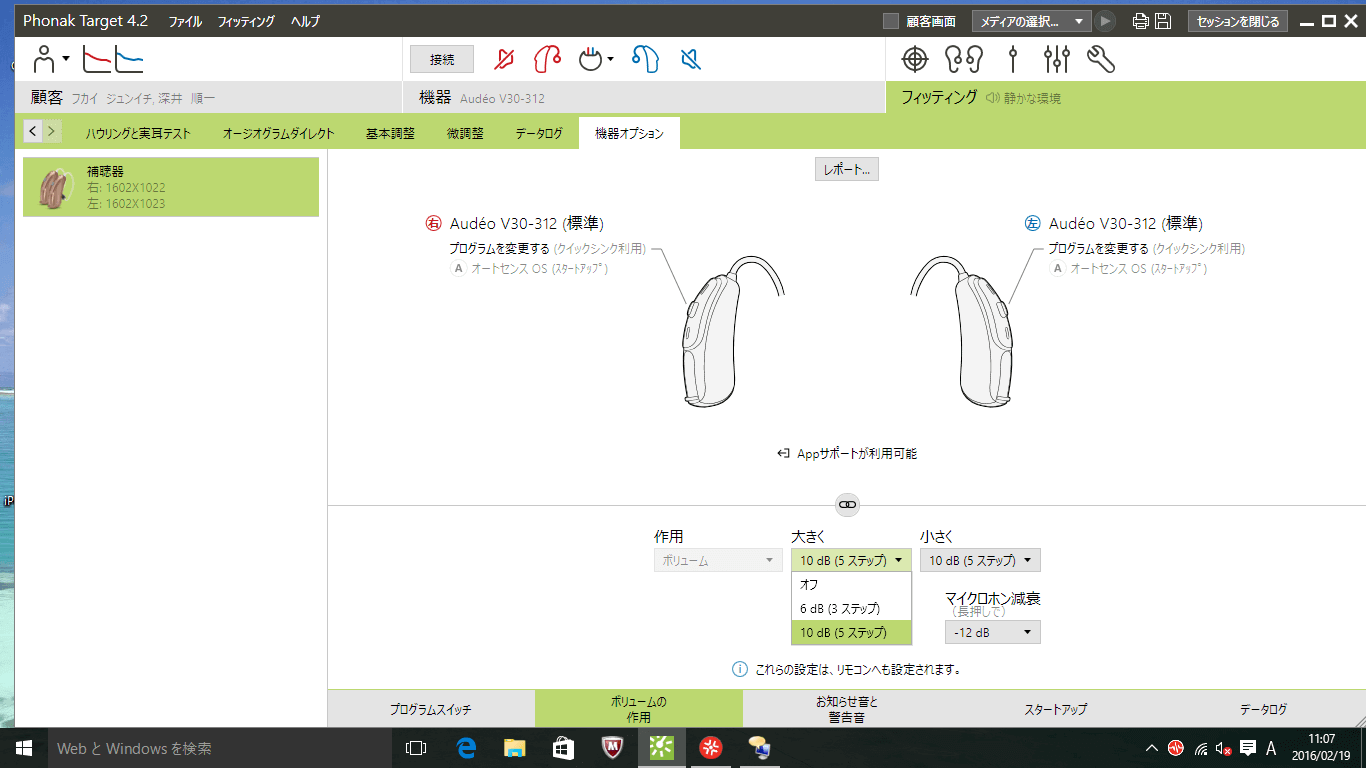
Task: Choose 6 dB (3 ステップ) option
Action: (851, 608)
